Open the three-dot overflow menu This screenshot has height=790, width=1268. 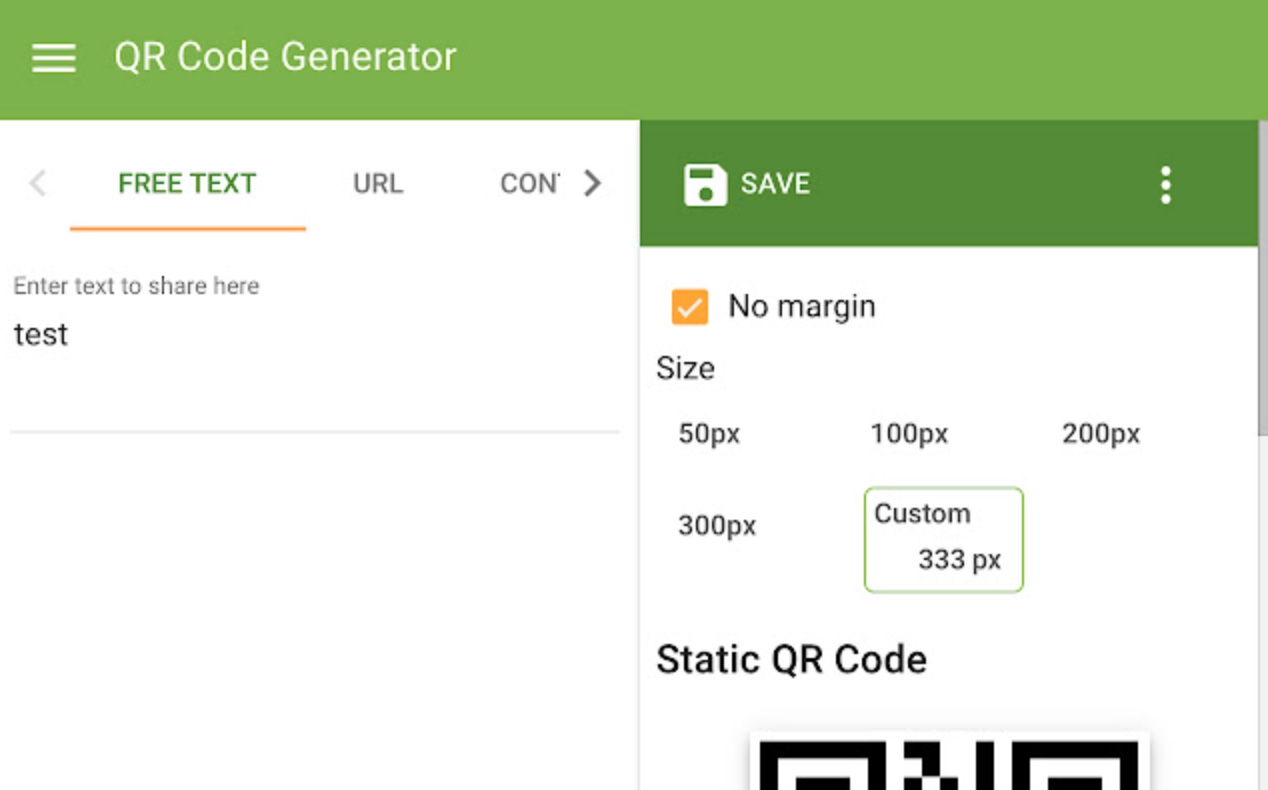coord(1165,185)
